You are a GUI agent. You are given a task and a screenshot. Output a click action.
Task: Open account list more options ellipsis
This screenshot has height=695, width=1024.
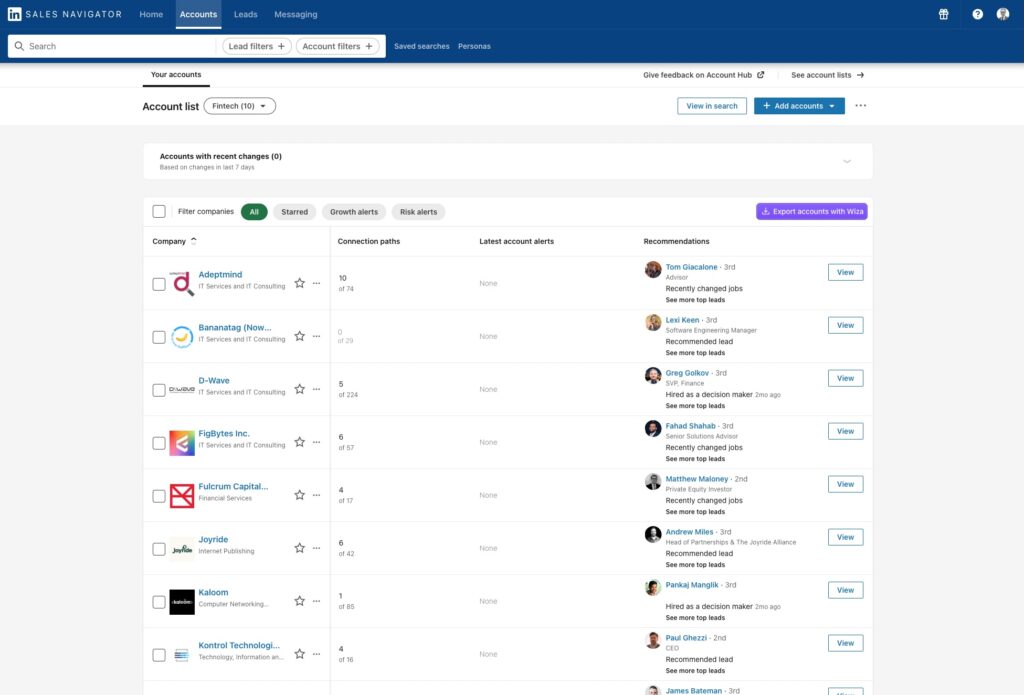(861, 105)
